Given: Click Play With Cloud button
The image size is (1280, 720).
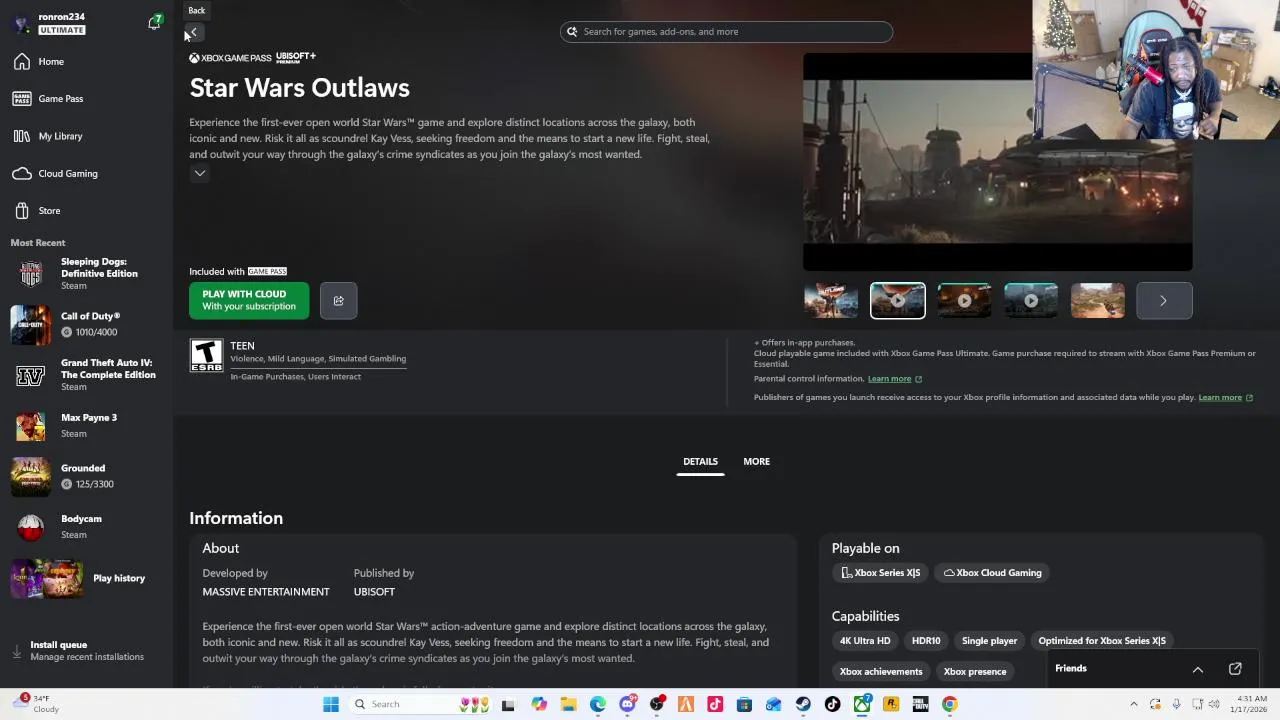Looking at the screenshot, I should pos(249,300).
